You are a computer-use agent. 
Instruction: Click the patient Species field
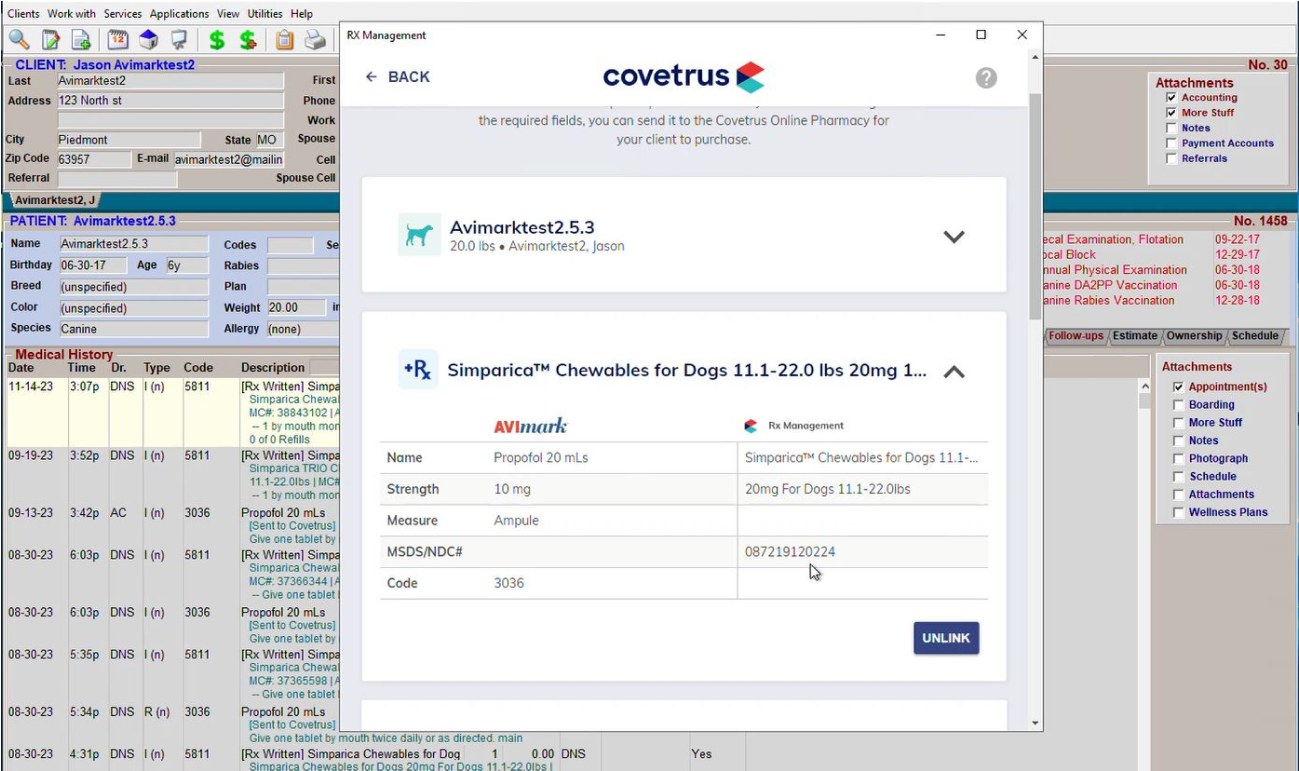[x=133, y=329]
